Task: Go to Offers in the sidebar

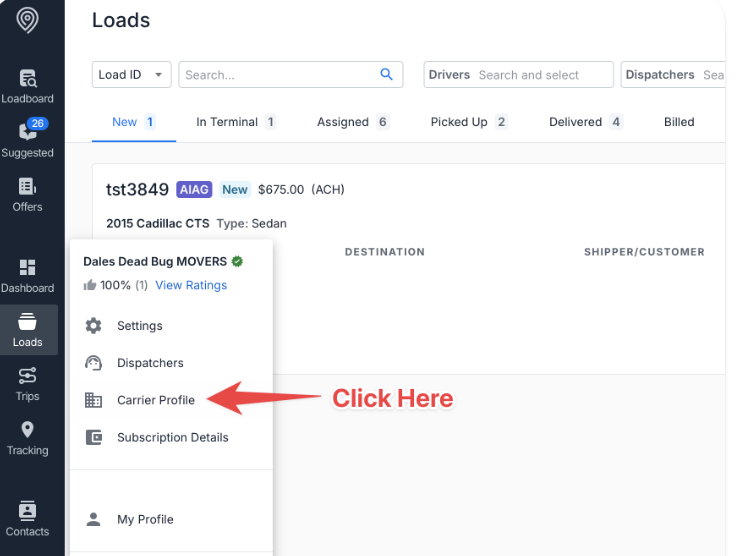Action: coord(27,195)
